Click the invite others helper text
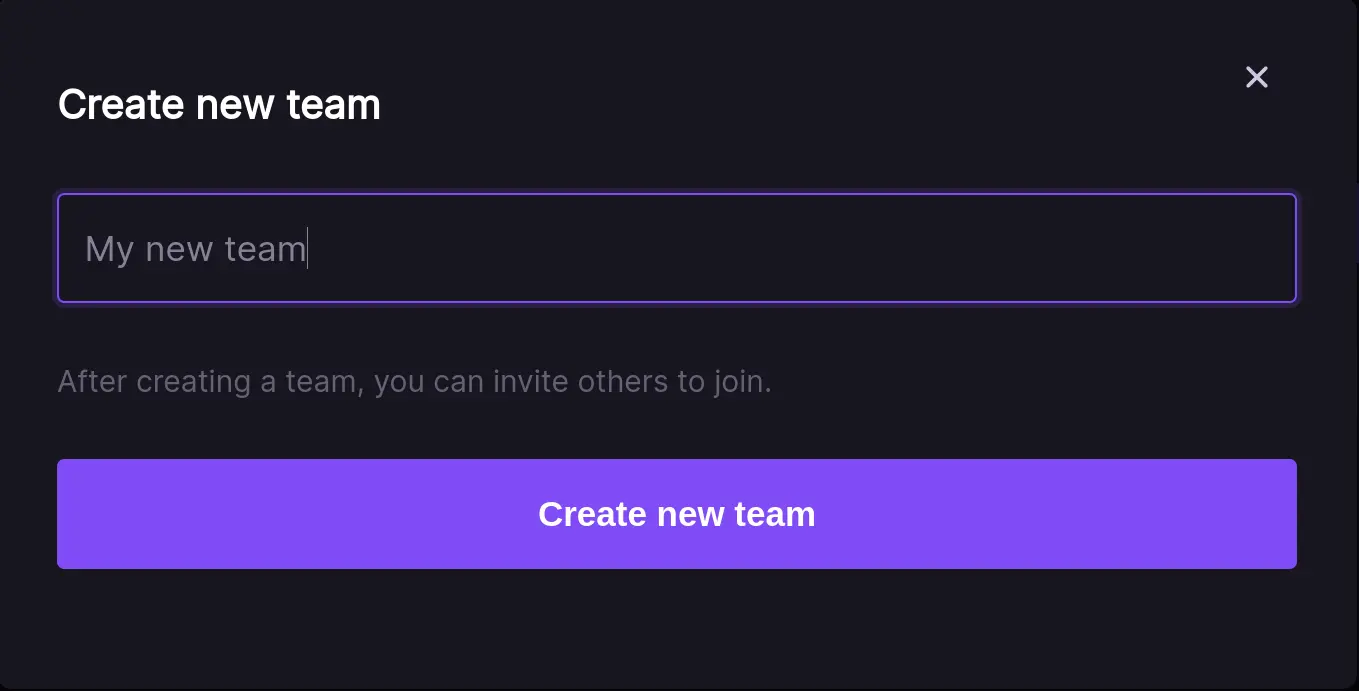 pyautogui.click(x=414, y=382)
